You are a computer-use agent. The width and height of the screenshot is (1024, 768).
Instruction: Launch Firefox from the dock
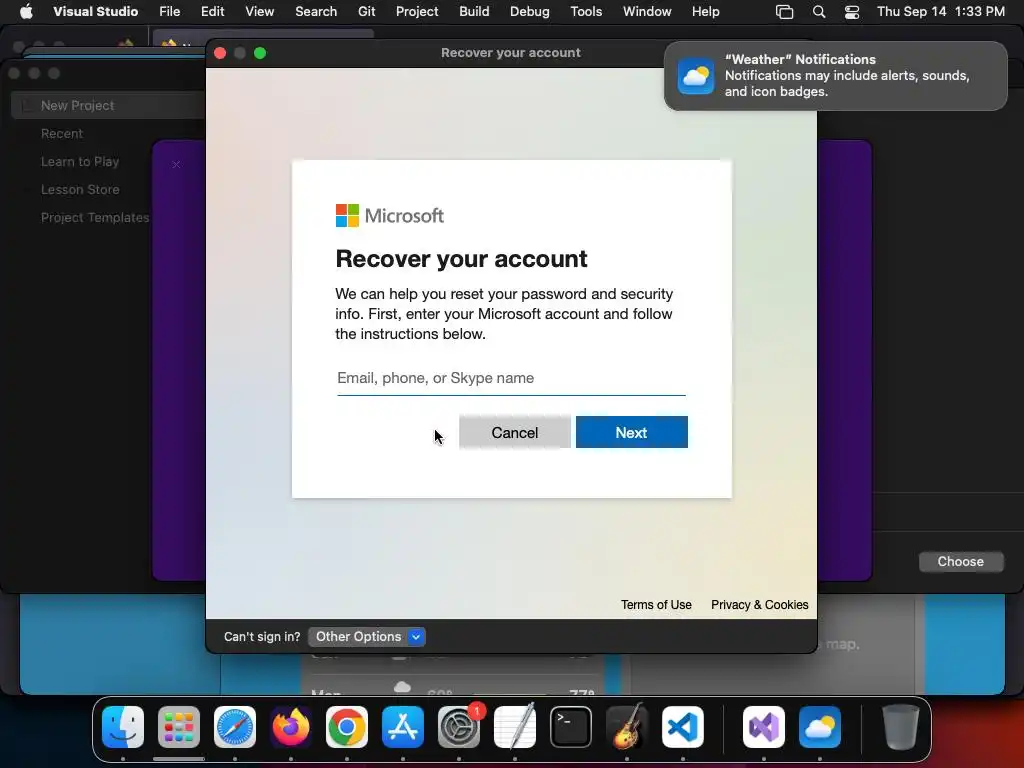coord(291,727)
